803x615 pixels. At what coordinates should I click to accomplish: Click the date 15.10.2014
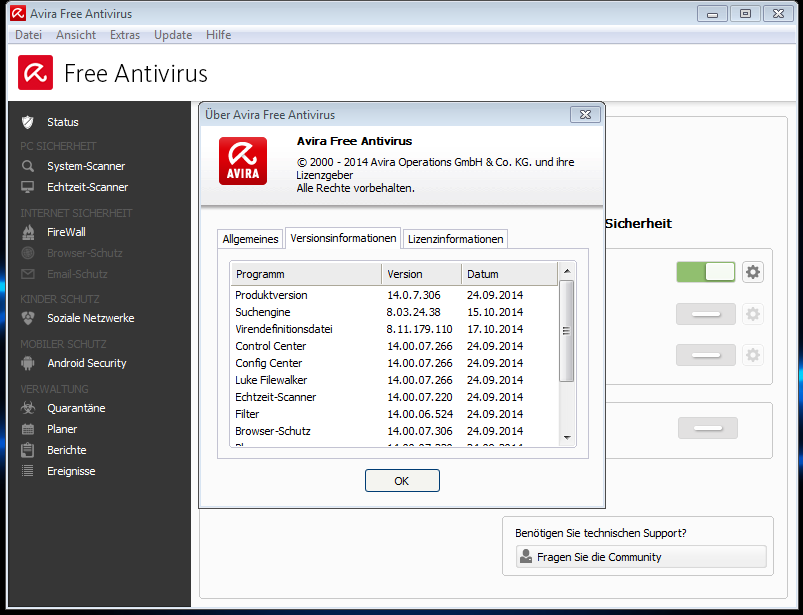point(495,312)
